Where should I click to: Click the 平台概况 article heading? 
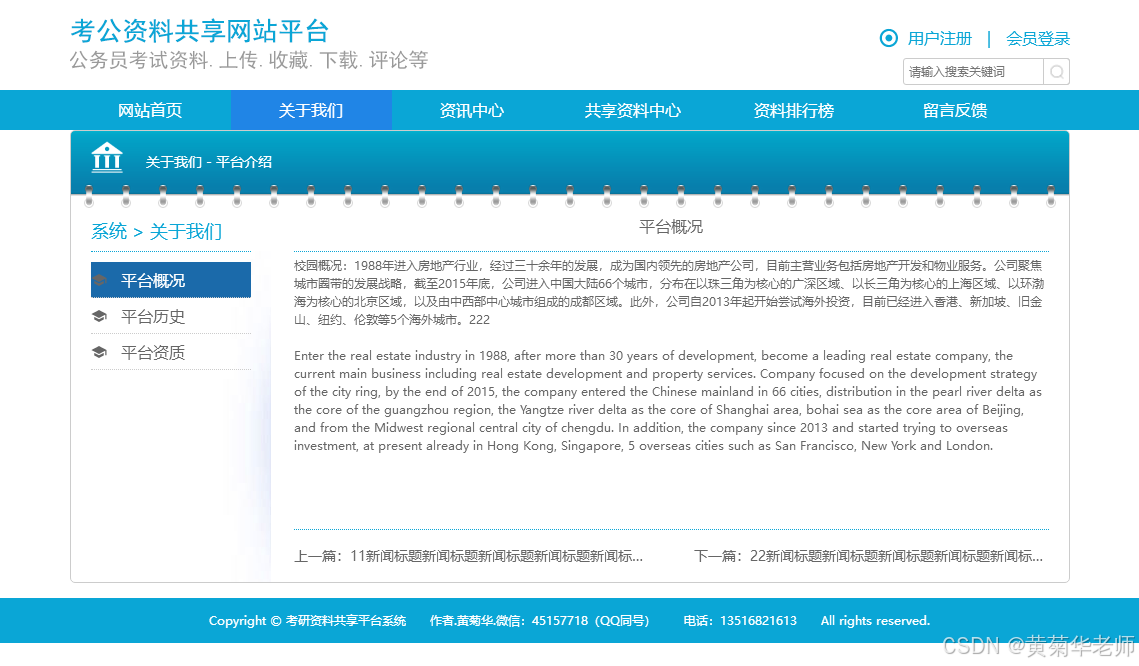click(x=671, y=227)
